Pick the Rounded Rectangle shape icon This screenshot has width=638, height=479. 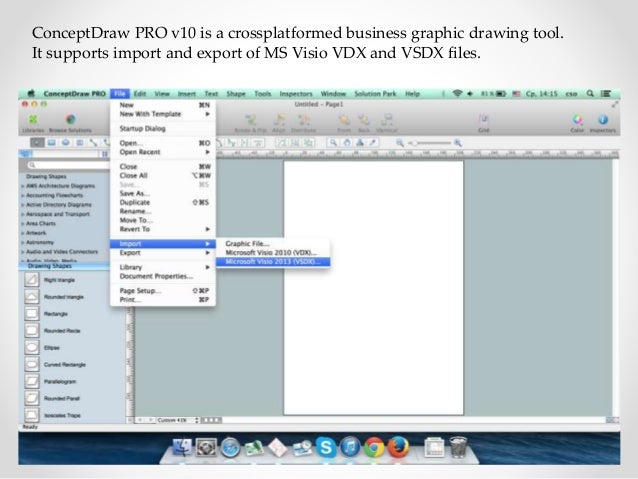[x=32, y=330]
